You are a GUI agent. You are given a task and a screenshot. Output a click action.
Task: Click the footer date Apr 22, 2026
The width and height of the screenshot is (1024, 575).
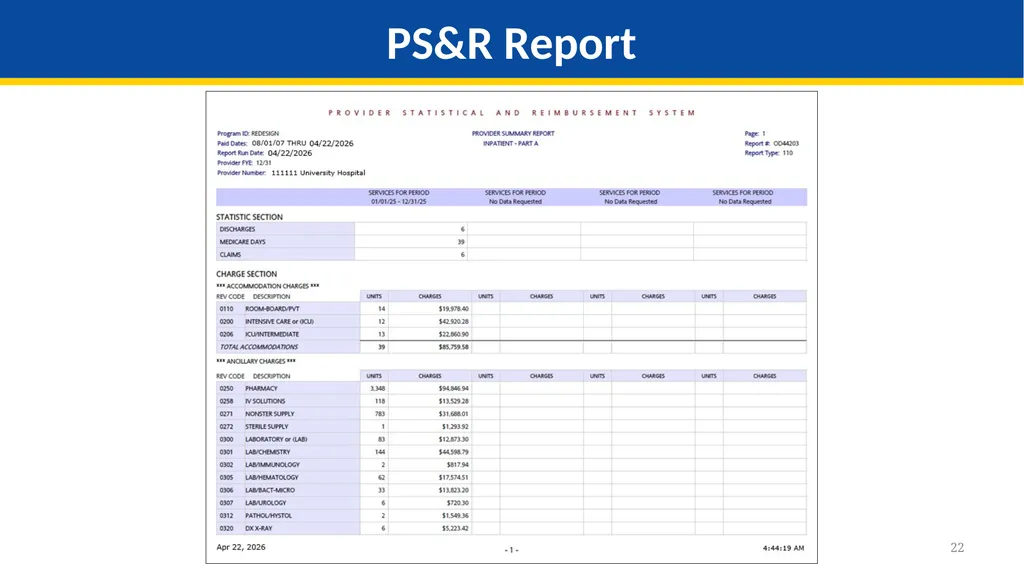point(241,548)
